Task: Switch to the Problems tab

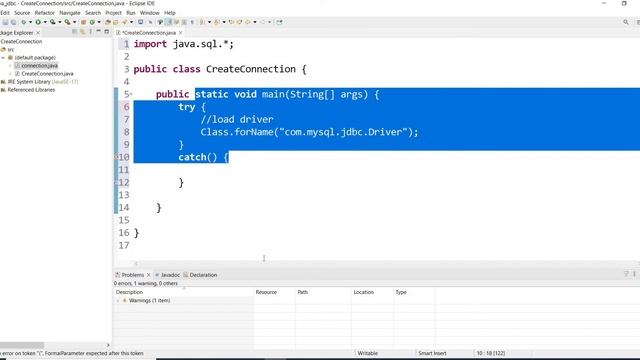Action: click(x=133, y=275)
